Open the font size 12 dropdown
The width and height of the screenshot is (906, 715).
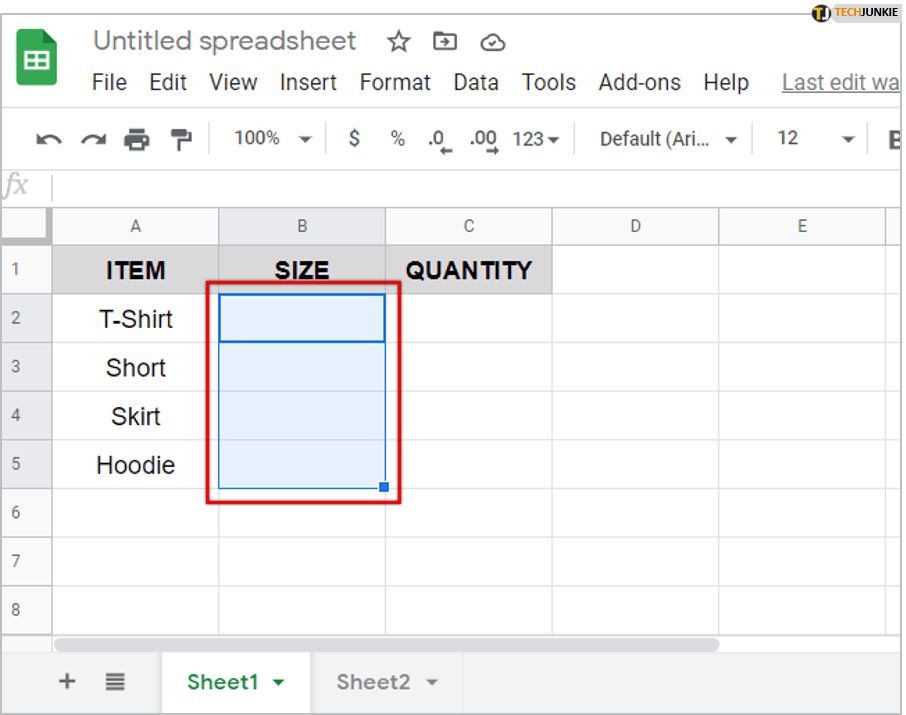tap(816, 140)
